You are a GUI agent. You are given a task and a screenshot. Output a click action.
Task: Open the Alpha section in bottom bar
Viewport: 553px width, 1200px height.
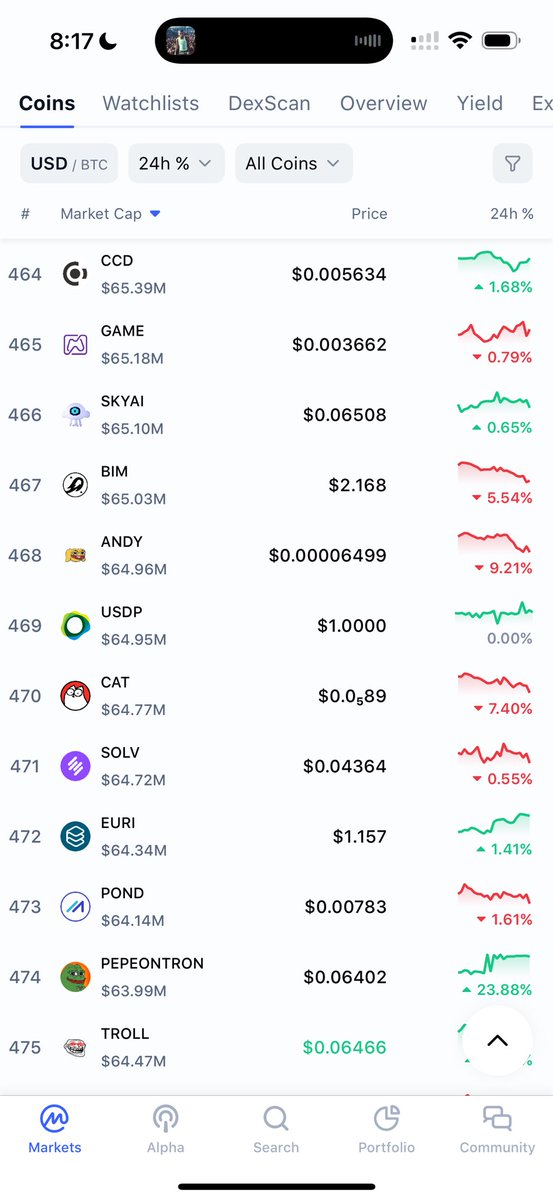pos(166,1129)
